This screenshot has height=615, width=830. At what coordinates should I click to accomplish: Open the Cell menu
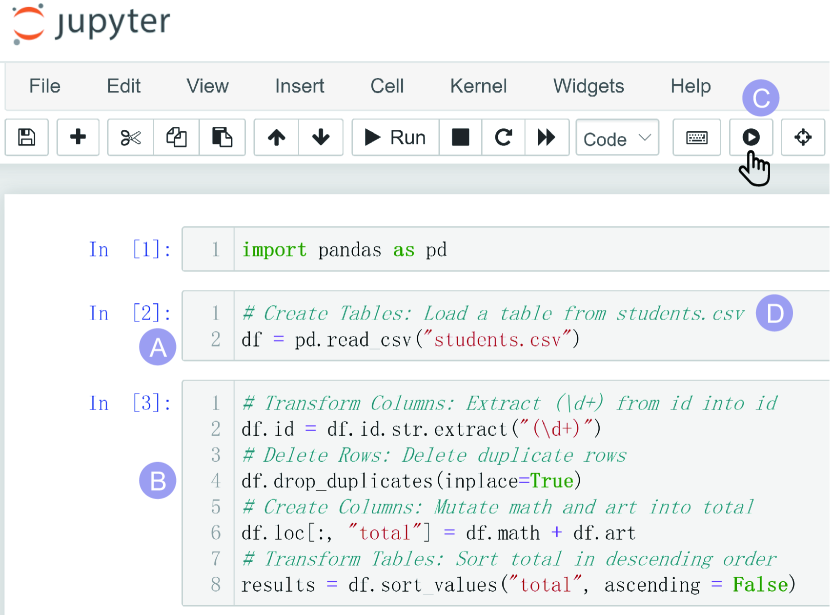[x=387, y=86]
